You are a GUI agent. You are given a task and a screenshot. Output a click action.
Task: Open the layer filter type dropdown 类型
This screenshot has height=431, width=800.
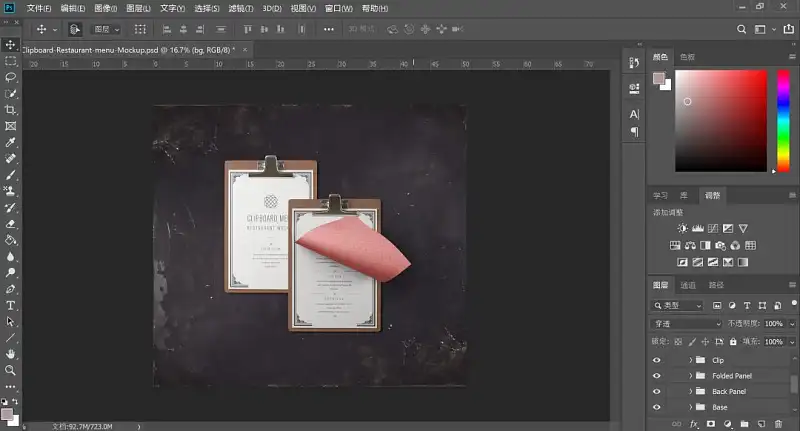coord(678,306)
